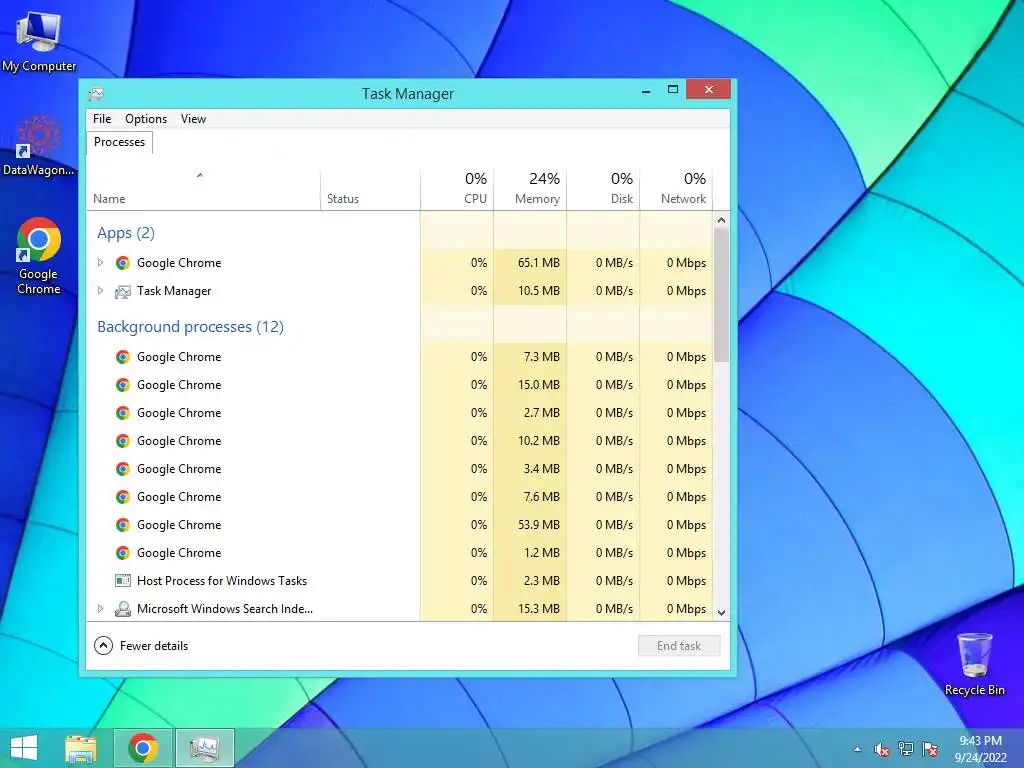Select the Host Process for Windows Tasks row
The height and width of the screenshot is (768, 1024).
(400, 581)
